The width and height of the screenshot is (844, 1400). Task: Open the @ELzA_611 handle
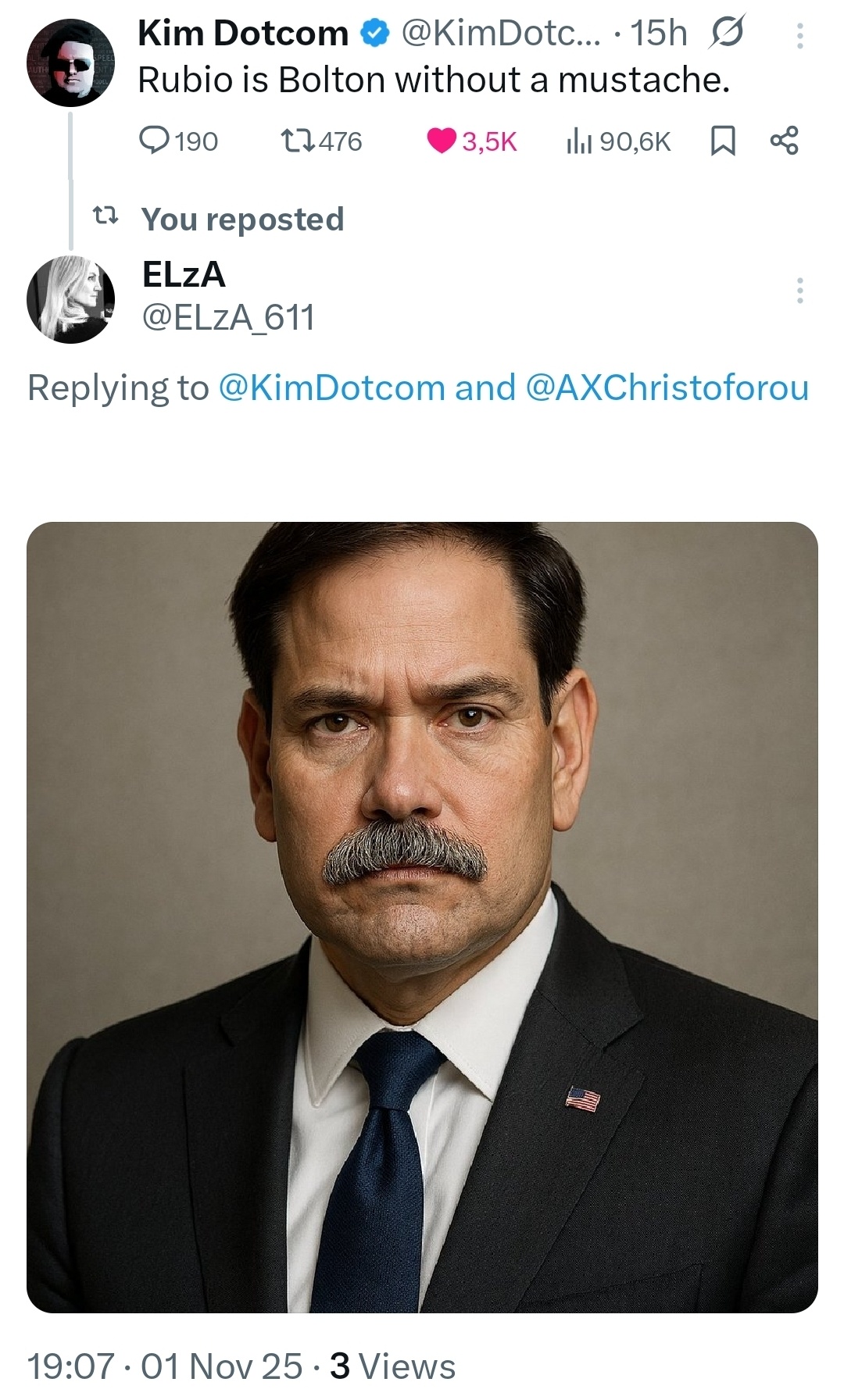point(228,318)
